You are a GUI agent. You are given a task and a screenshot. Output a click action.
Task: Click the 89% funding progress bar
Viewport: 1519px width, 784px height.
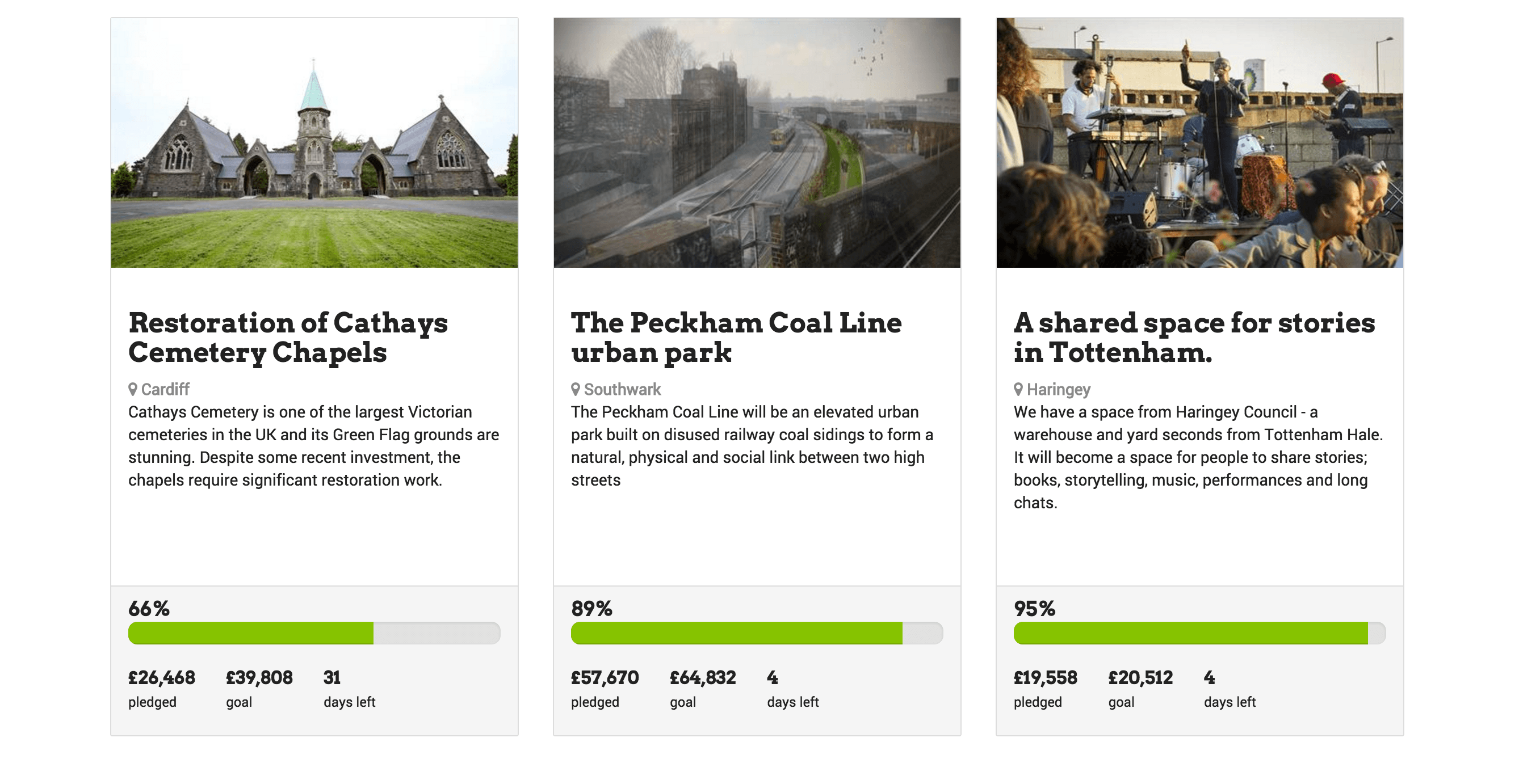[x=757, y=633]
